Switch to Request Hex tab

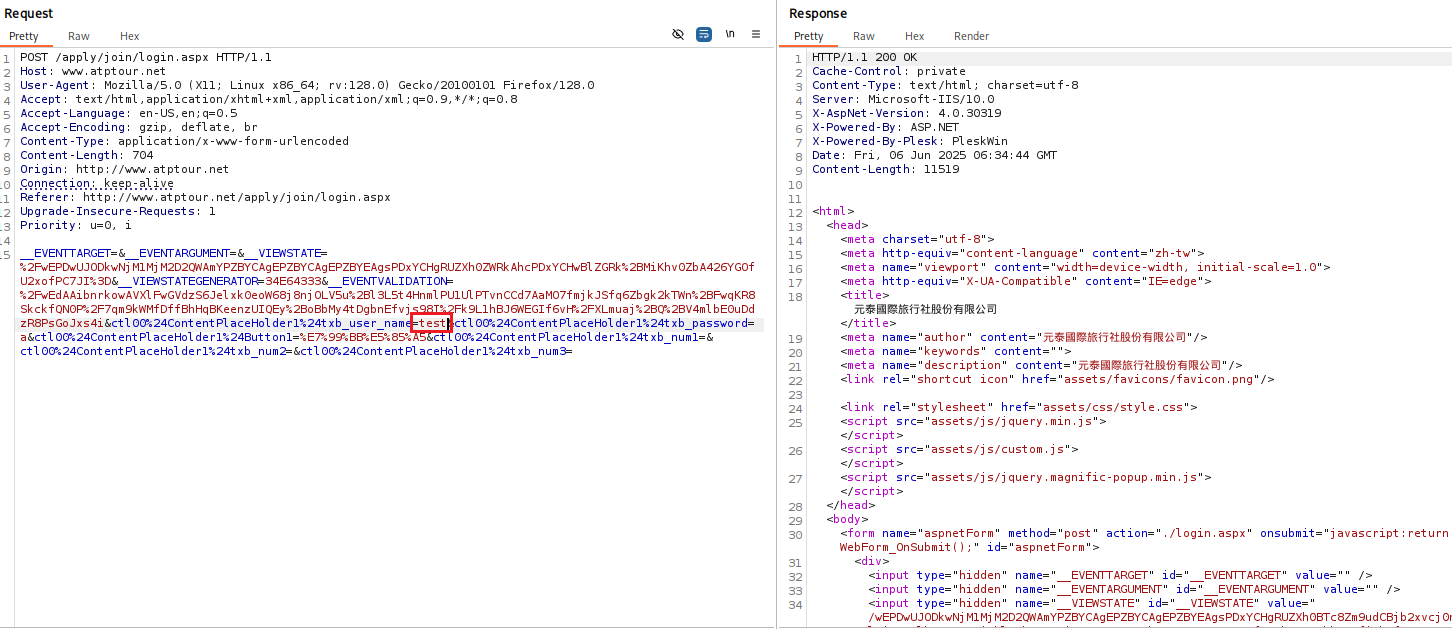tap(130, 36)
